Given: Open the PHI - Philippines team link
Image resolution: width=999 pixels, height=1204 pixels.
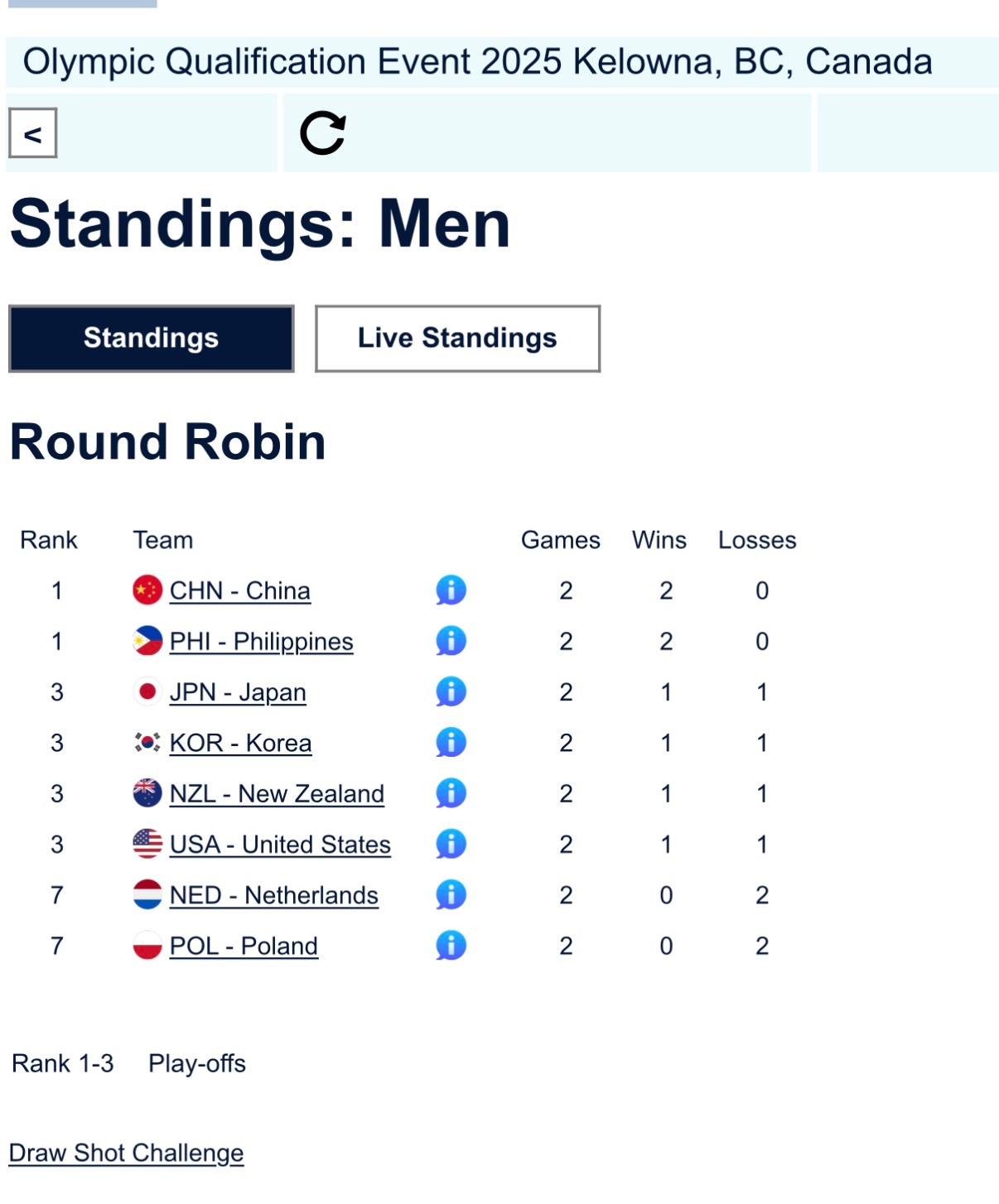Looking at the screenshot, I should 261,642.
